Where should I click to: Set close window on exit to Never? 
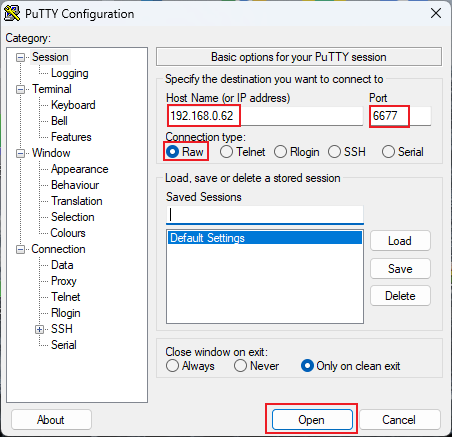[256, 366]
